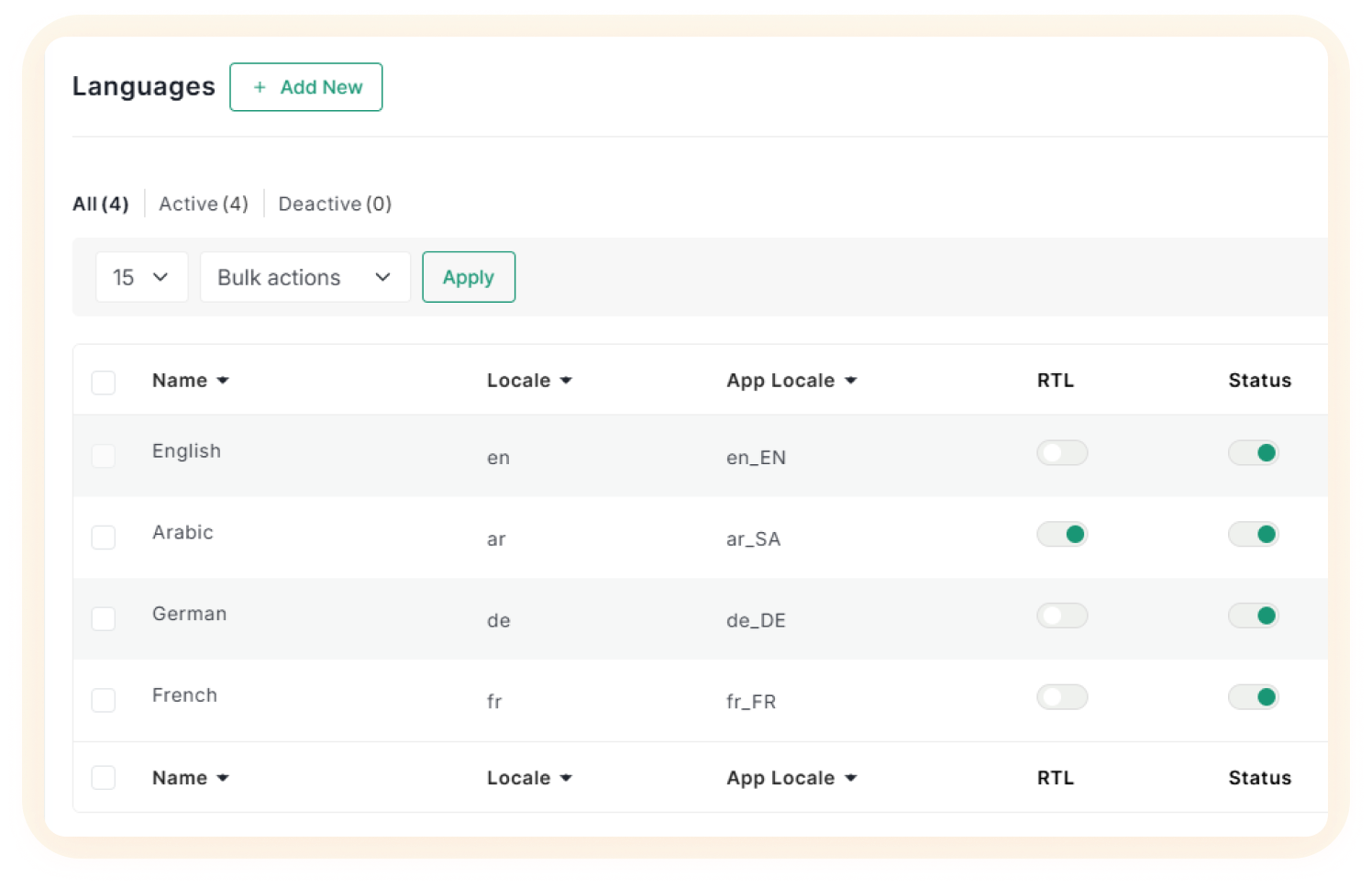1372x888 pixels.
Task: Expand the 15 per-page dropdown
Action: click(141, 277)
